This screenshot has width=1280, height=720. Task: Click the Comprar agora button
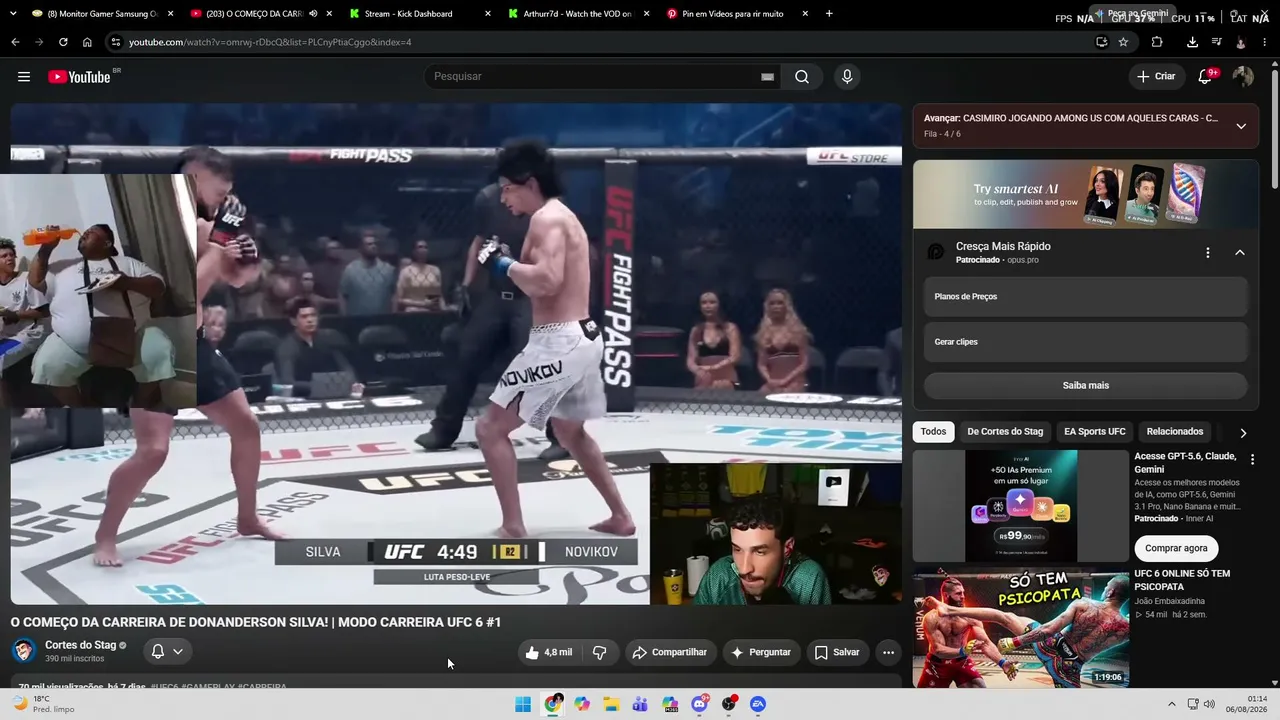[x=1176, y=548]
